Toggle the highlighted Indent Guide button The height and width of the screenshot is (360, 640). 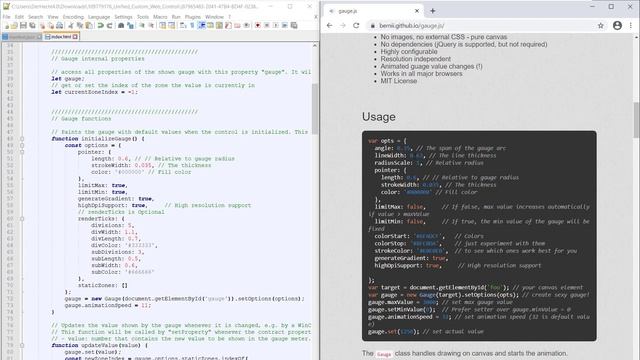202,25
